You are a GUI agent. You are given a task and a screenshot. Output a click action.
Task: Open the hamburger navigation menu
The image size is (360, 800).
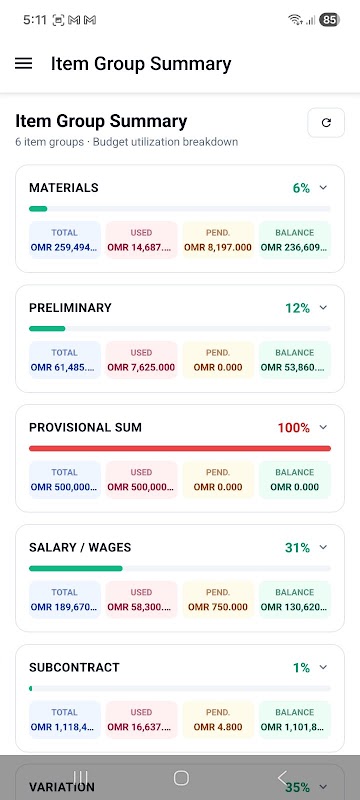pyautogui.click(x=23, y=64)
